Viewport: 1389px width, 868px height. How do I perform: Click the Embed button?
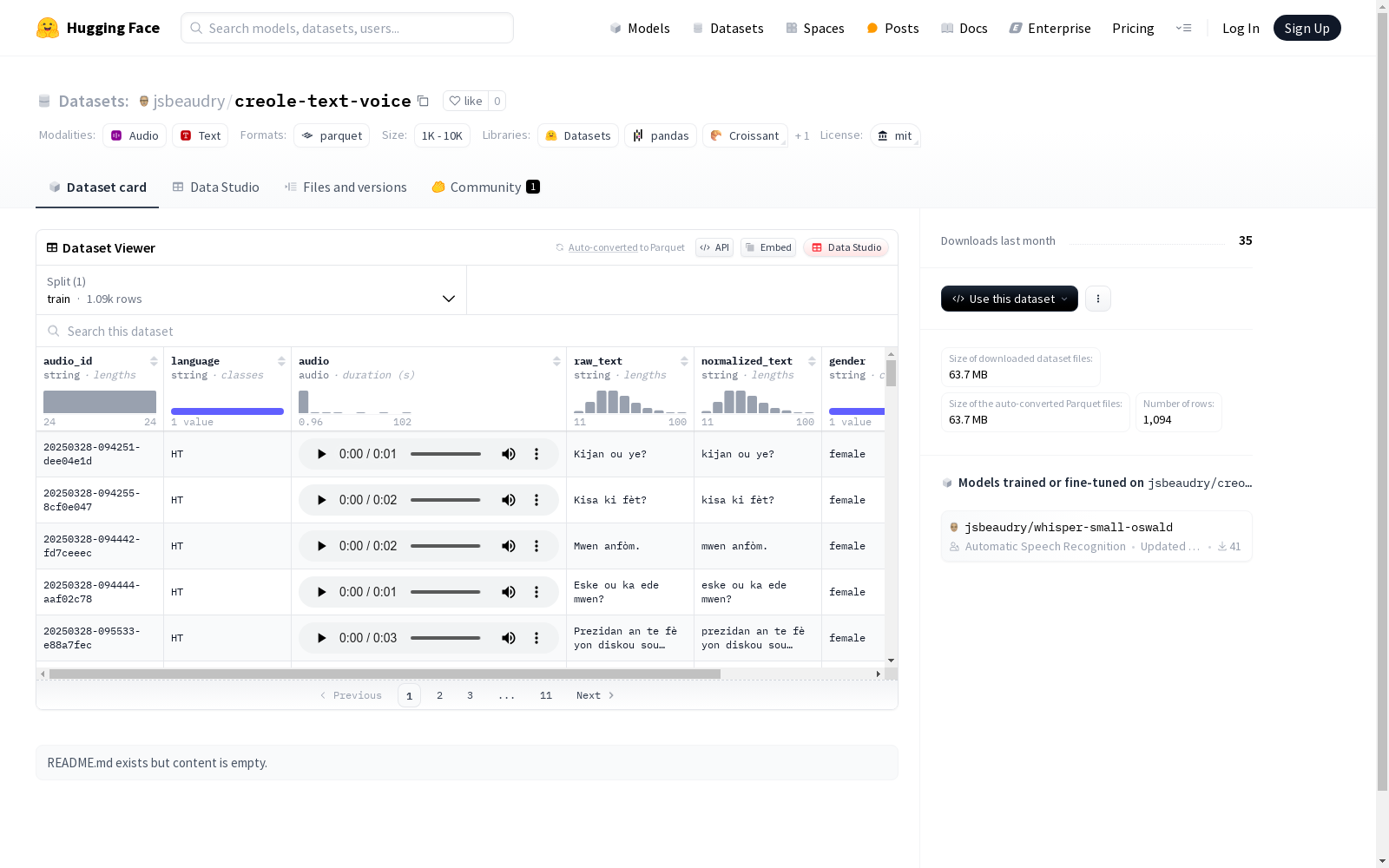[x=768, y=247]
